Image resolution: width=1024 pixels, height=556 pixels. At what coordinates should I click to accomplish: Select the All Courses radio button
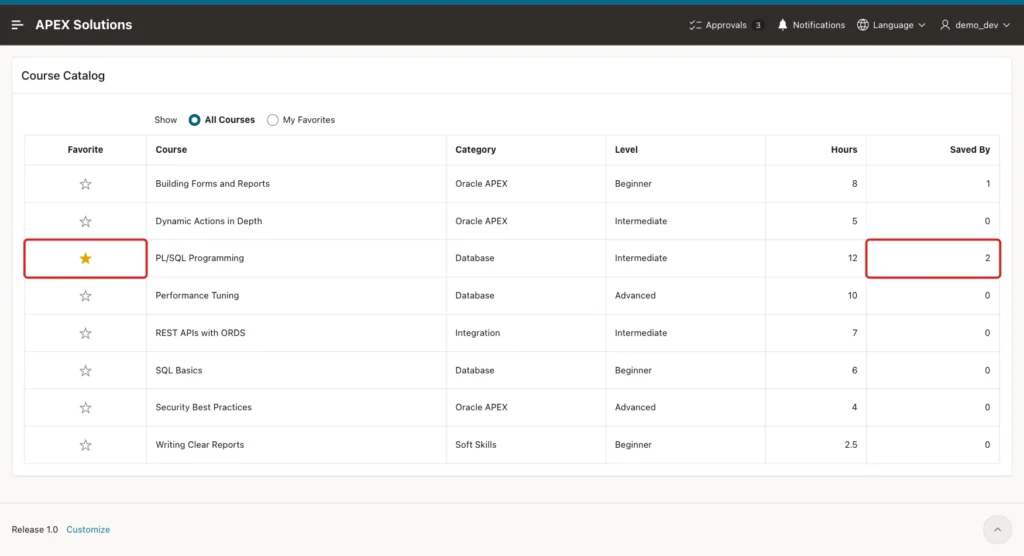(194, 120)
